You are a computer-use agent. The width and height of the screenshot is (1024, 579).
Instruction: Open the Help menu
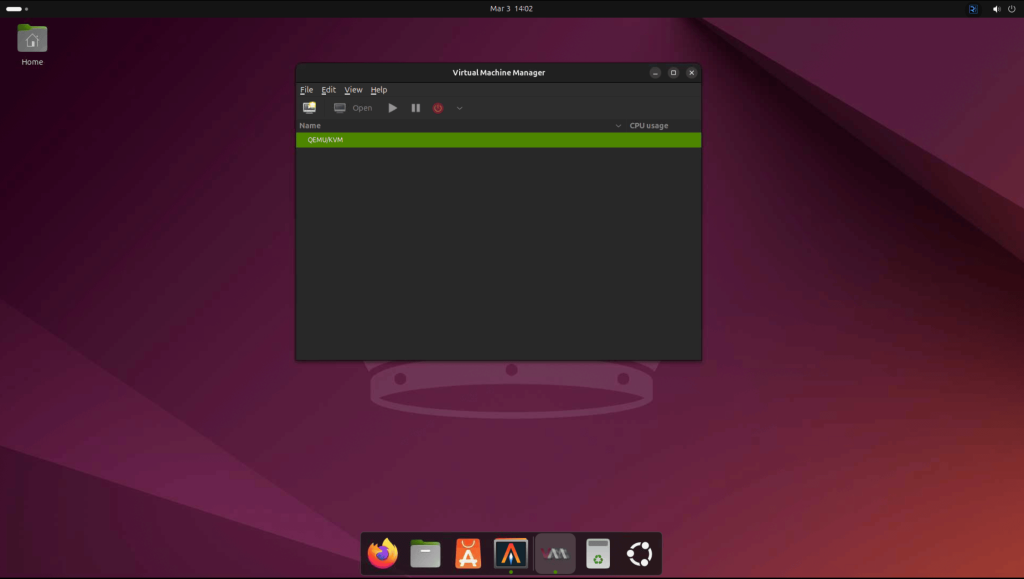tap(379, 90)
